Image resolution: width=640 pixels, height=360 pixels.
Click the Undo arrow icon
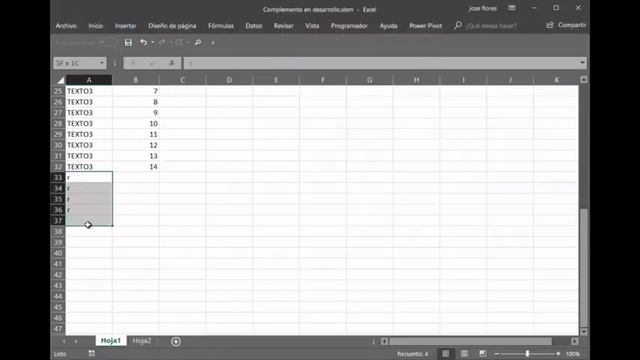point(143,42)
